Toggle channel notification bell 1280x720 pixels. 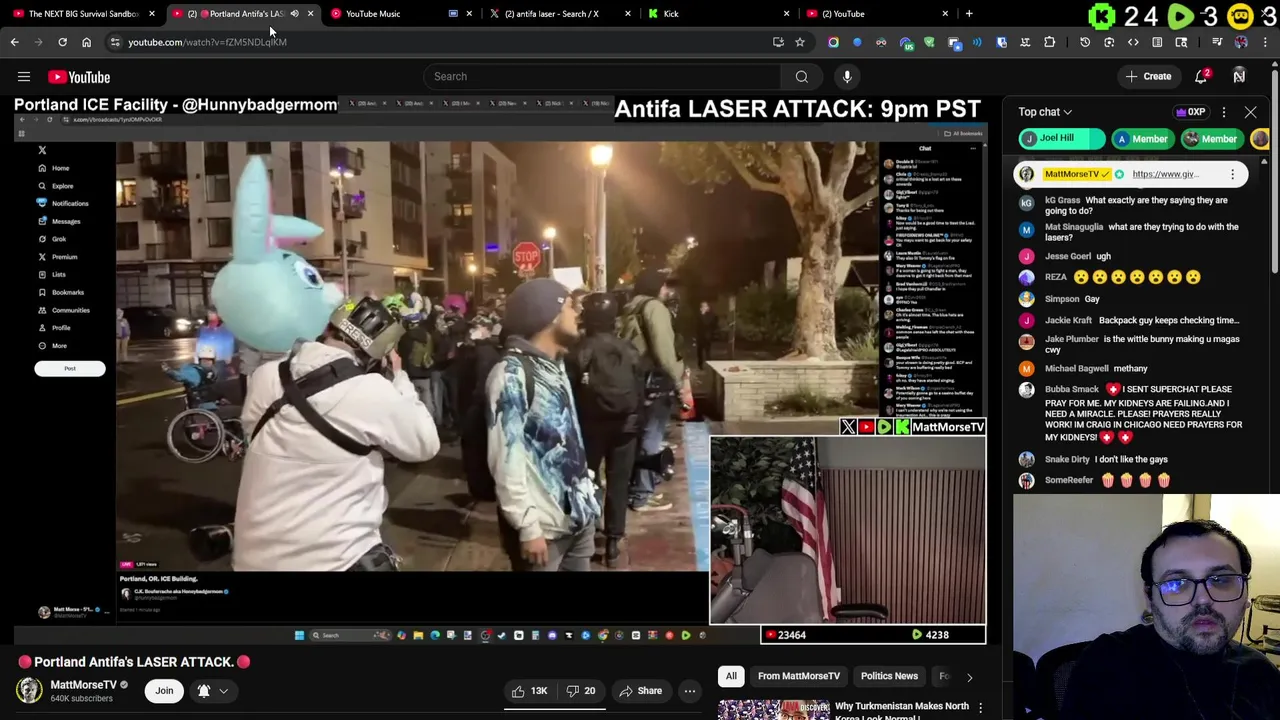click(x=204, y=691)
